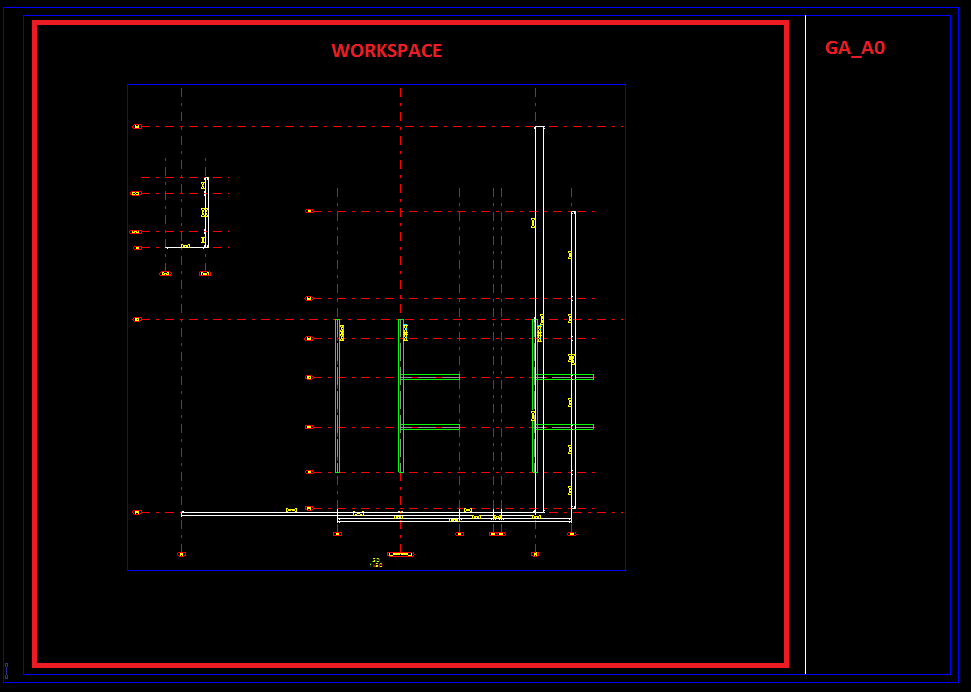Pick the lower green beam on the right side

coord(565,427)
